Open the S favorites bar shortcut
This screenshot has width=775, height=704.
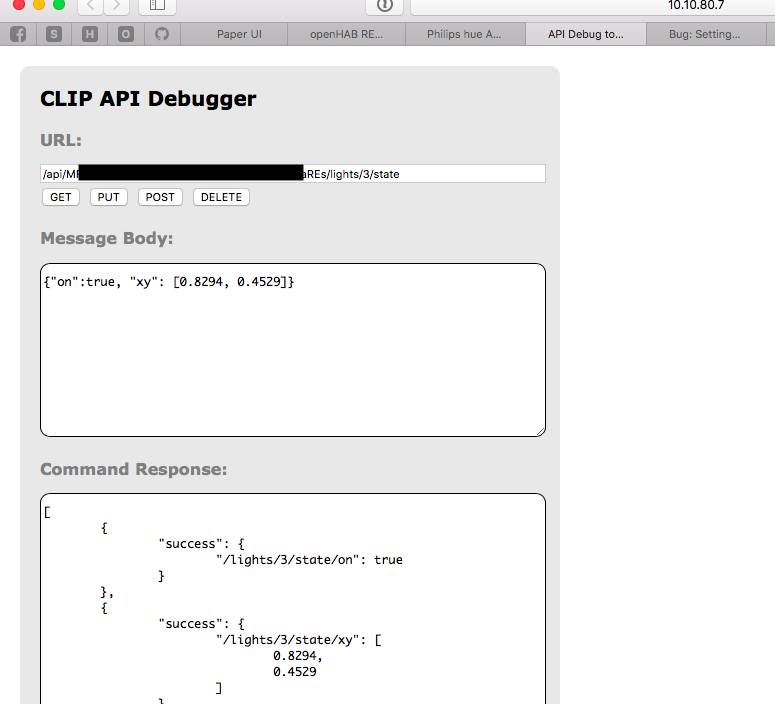click(54, 34)
